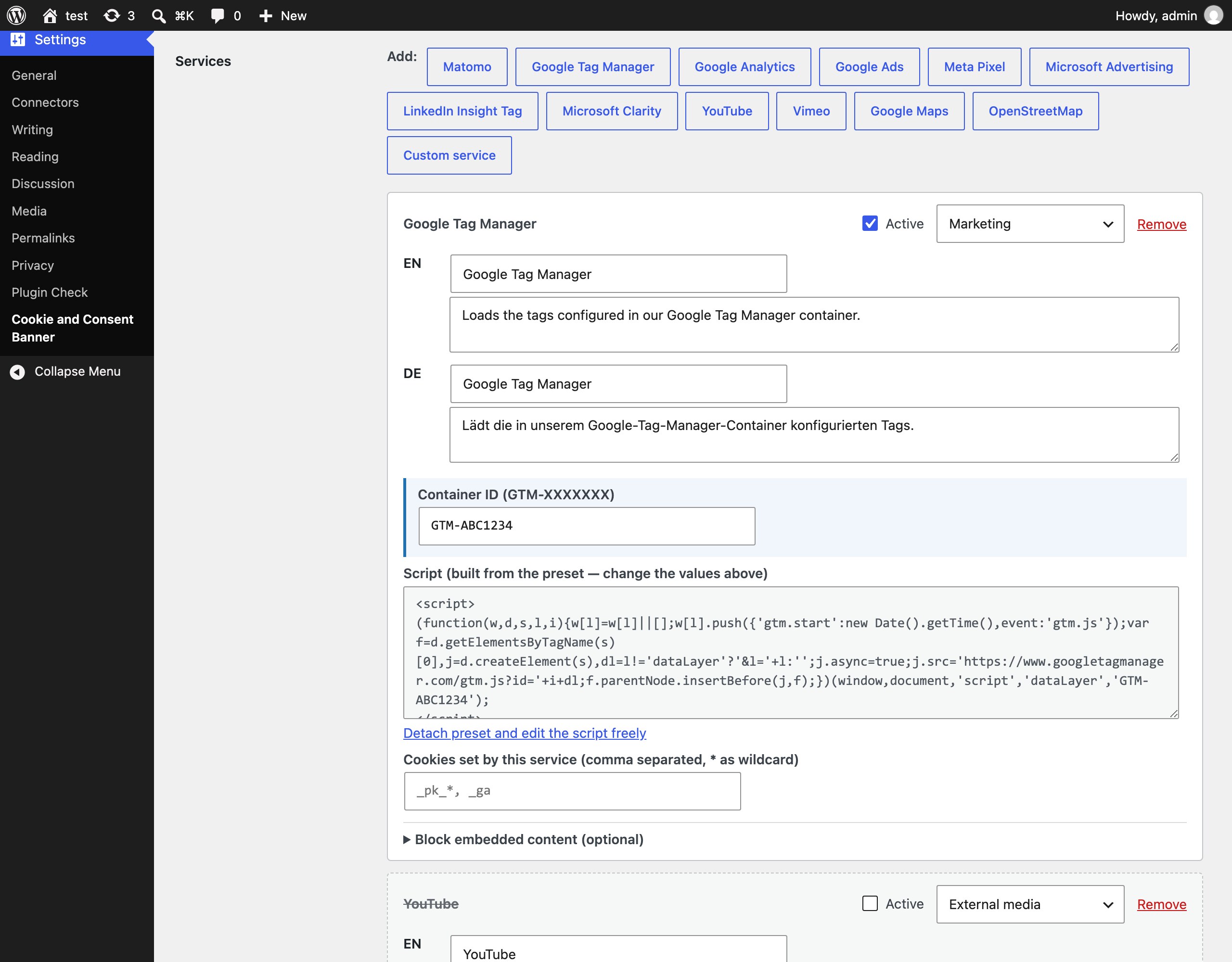
Task: Add a Google Tag Manager service
Action: click(x=593, y=66)
